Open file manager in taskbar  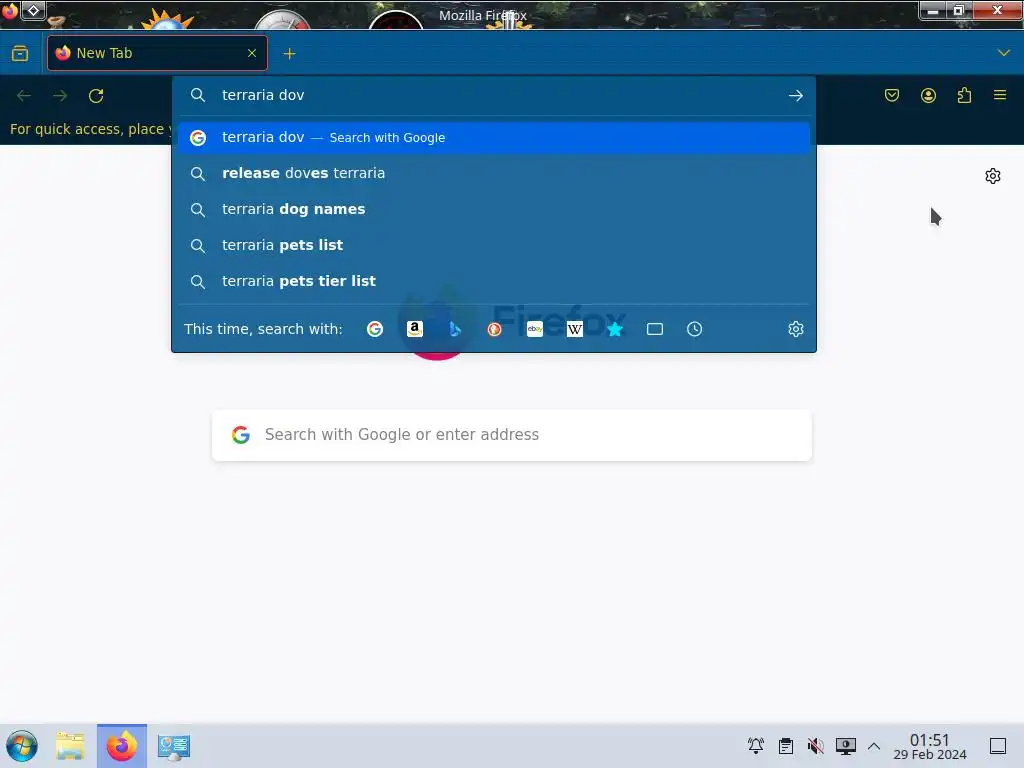pos(70,746)
